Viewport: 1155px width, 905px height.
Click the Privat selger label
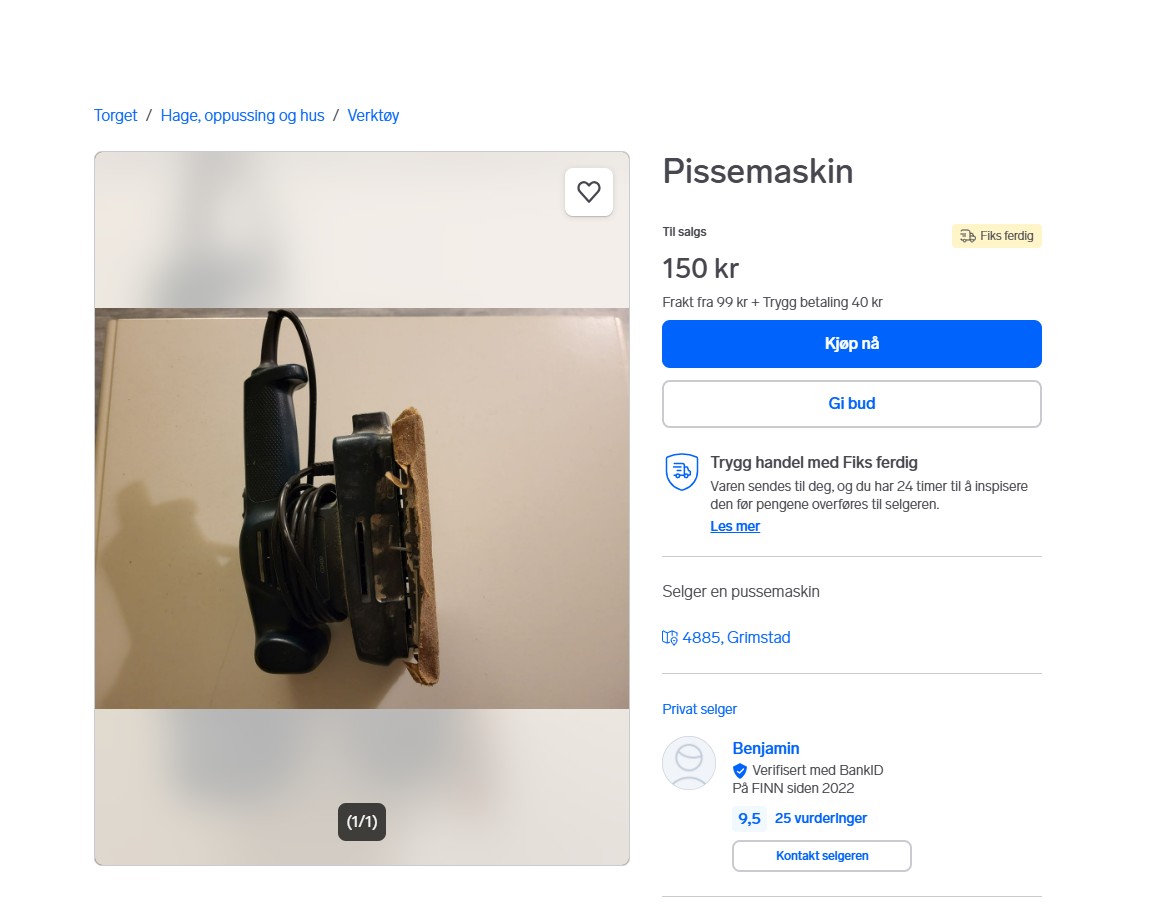pyautogui.click(x=699, y=709)
